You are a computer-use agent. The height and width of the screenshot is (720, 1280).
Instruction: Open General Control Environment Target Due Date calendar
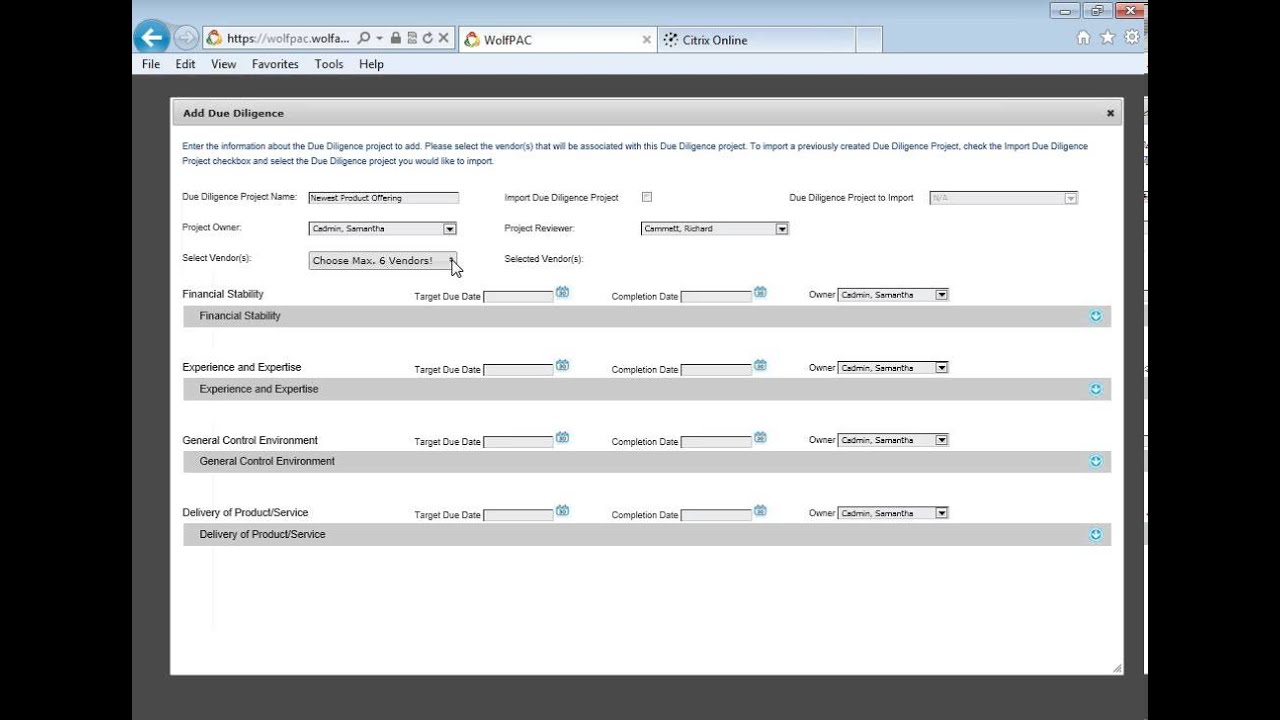pyautogui.click(x=562, y=437)
